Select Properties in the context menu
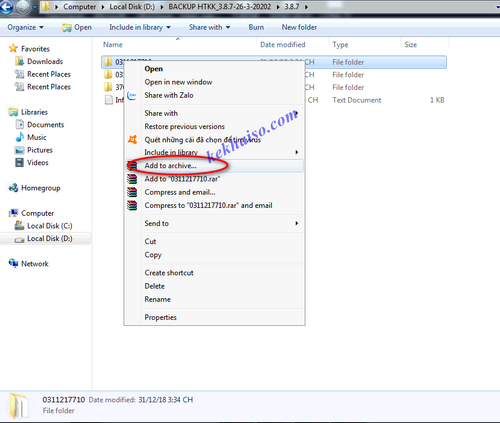Viewport: 500px width, 423px height. coord(160,317)
